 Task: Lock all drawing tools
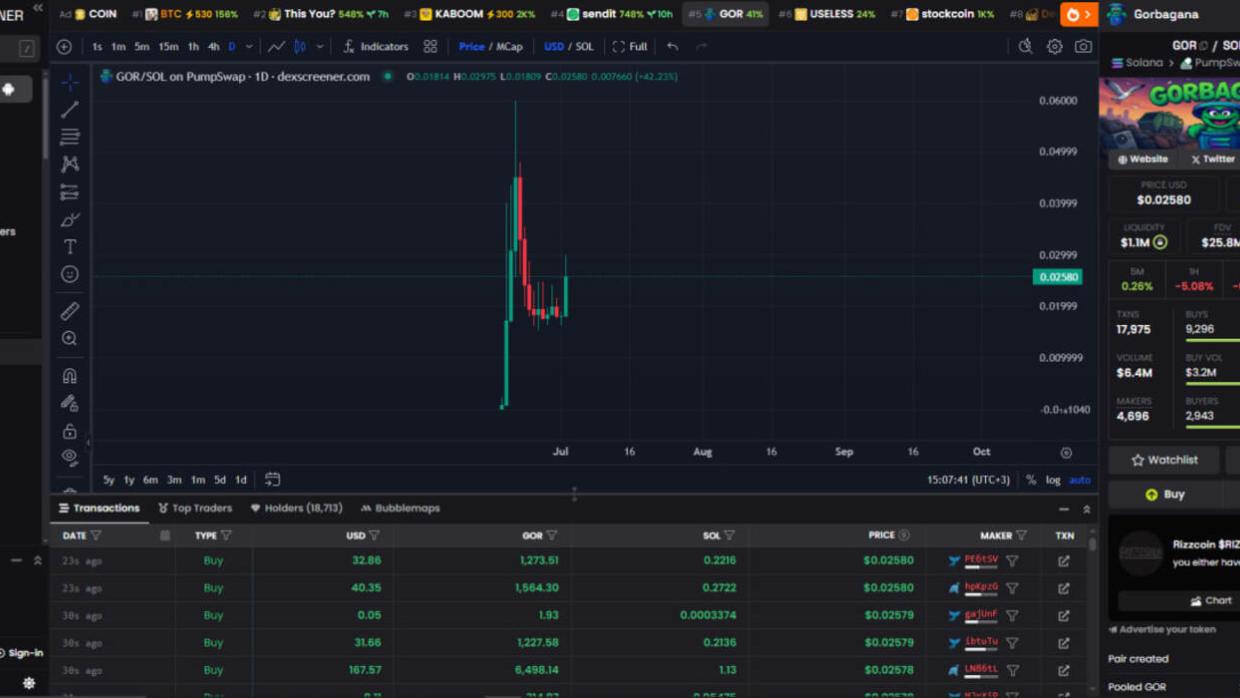69,431
